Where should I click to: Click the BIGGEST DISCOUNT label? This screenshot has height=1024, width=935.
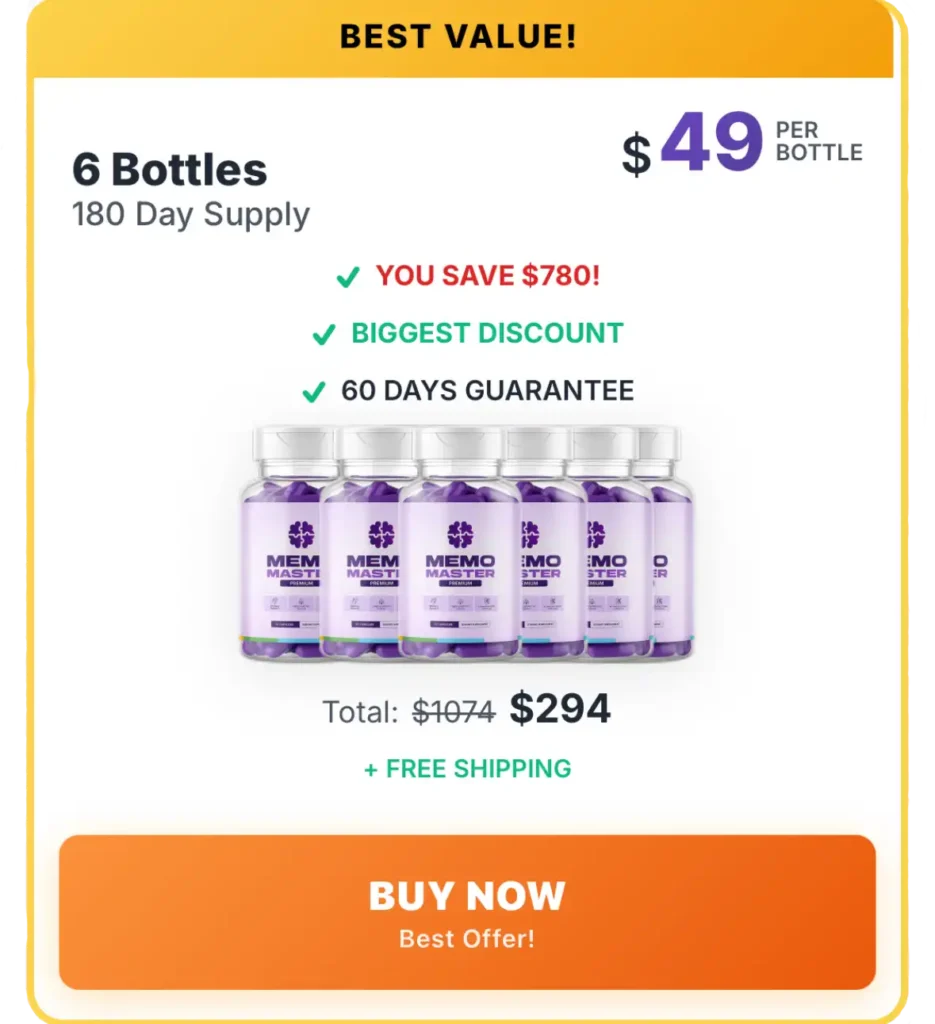(488, 333)
